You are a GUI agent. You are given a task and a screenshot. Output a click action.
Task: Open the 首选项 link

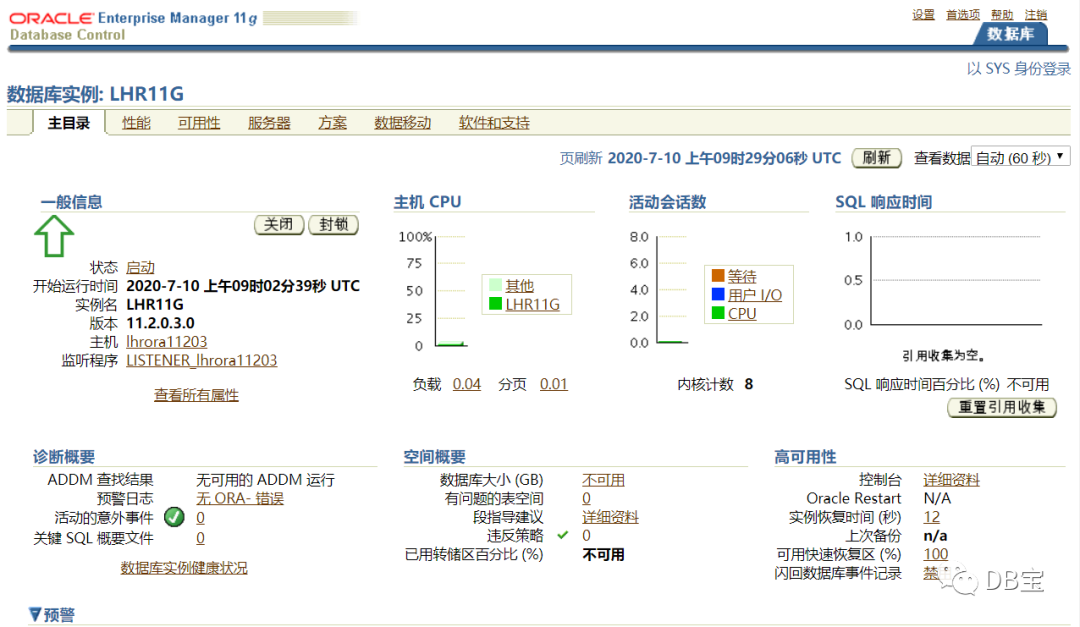pos(962,14)
